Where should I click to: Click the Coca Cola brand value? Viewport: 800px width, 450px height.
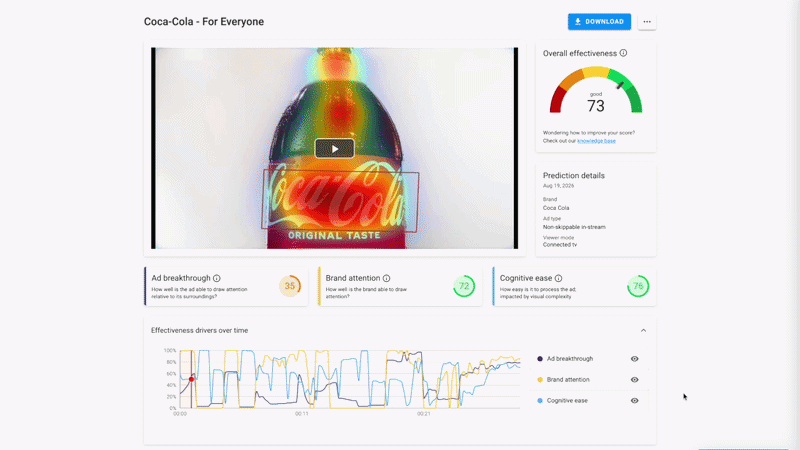pos(556,208)
